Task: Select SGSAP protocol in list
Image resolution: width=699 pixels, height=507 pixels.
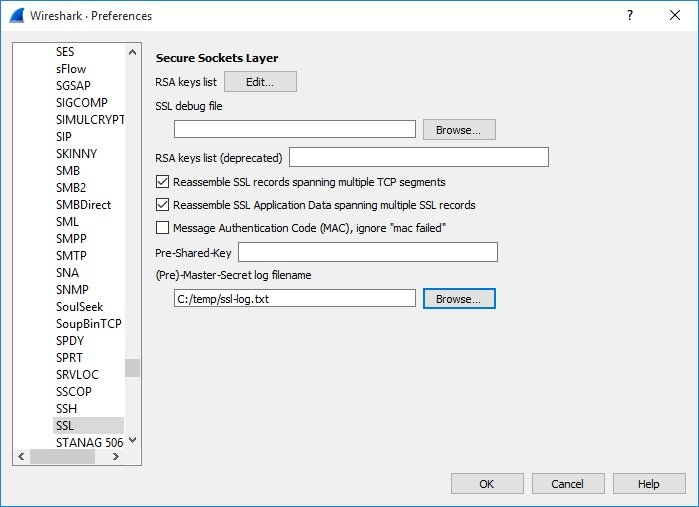Action: (73, 86)
